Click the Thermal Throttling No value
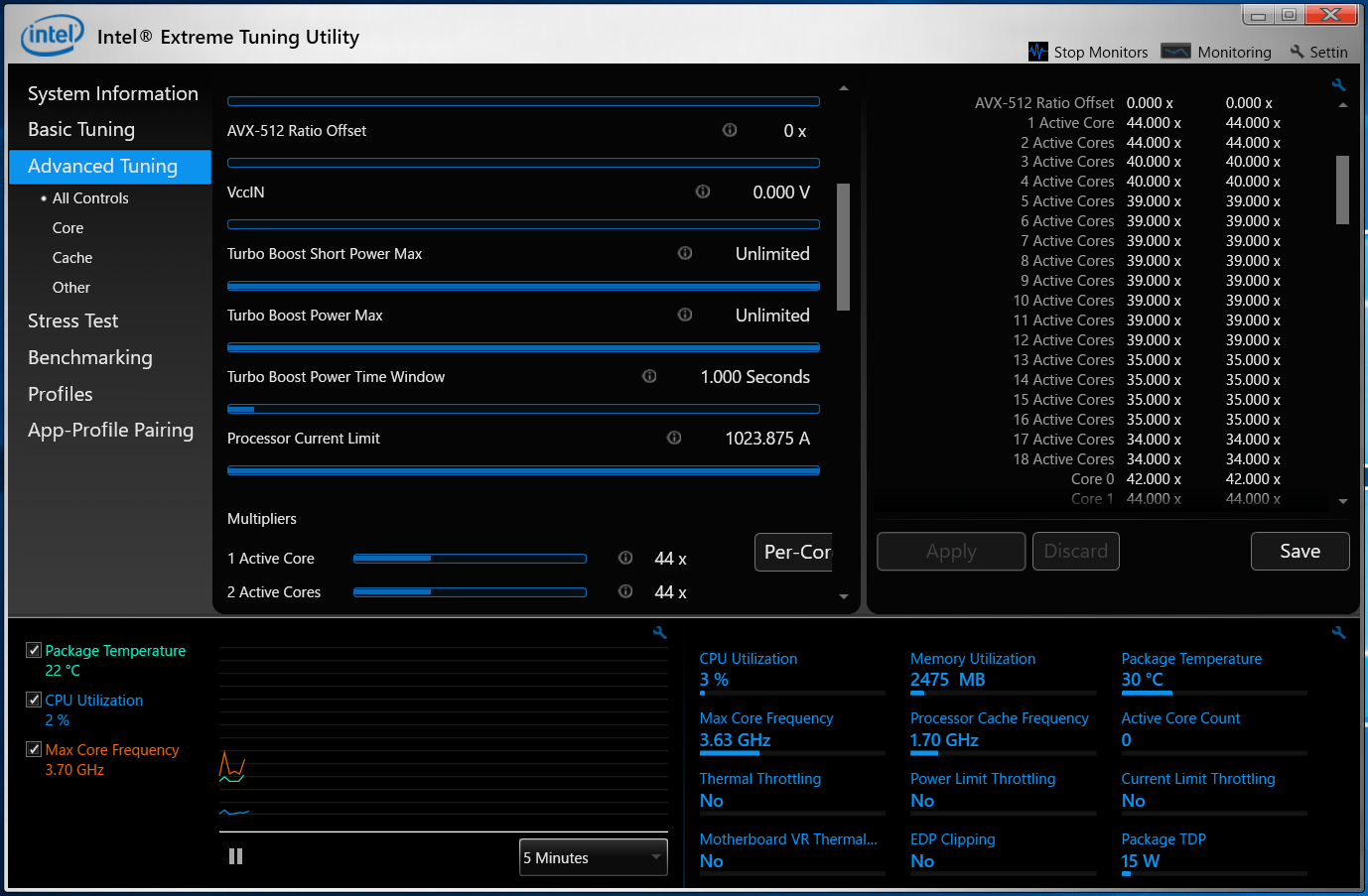 click(x=712, y=801)
